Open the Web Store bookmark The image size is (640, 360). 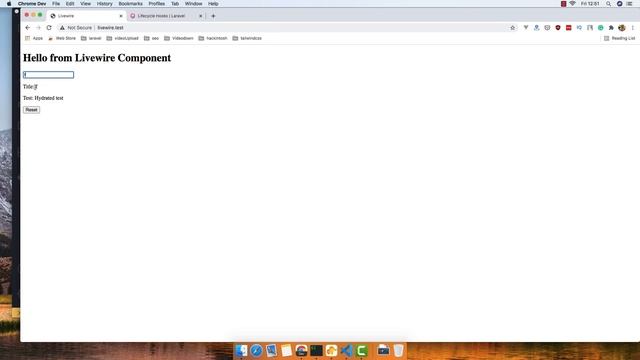coord(62,38)
